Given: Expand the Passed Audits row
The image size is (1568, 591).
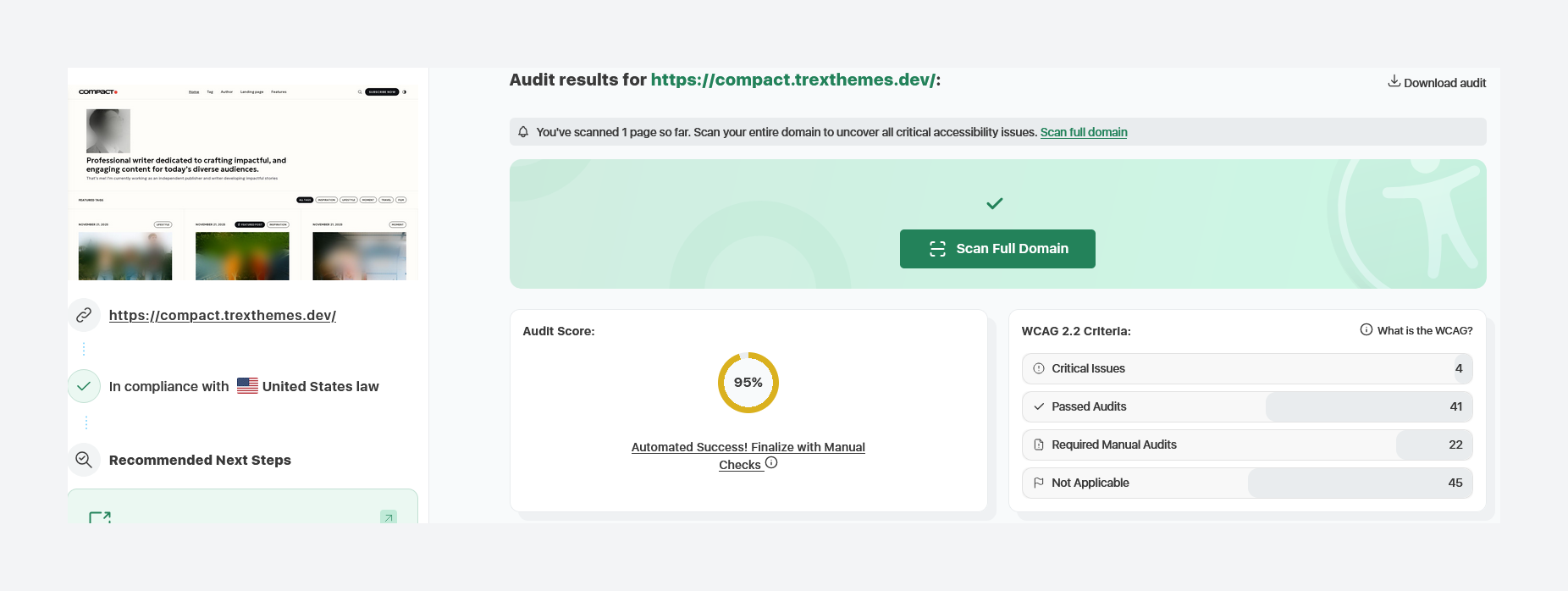Looking at the screenshot, I should [x=1246, y=406].
